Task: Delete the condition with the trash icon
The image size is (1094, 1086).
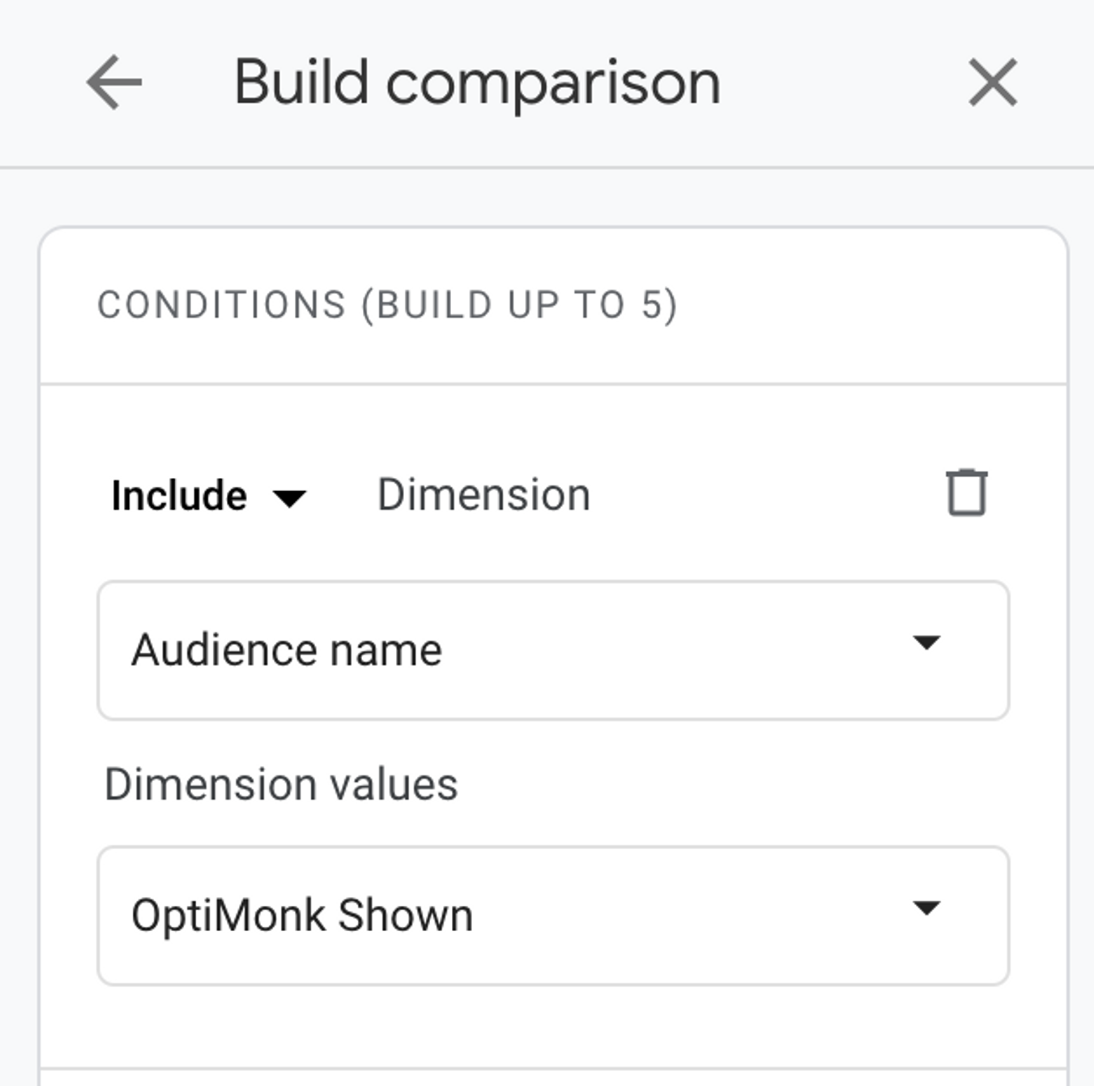Action: (x=967, y=492)
